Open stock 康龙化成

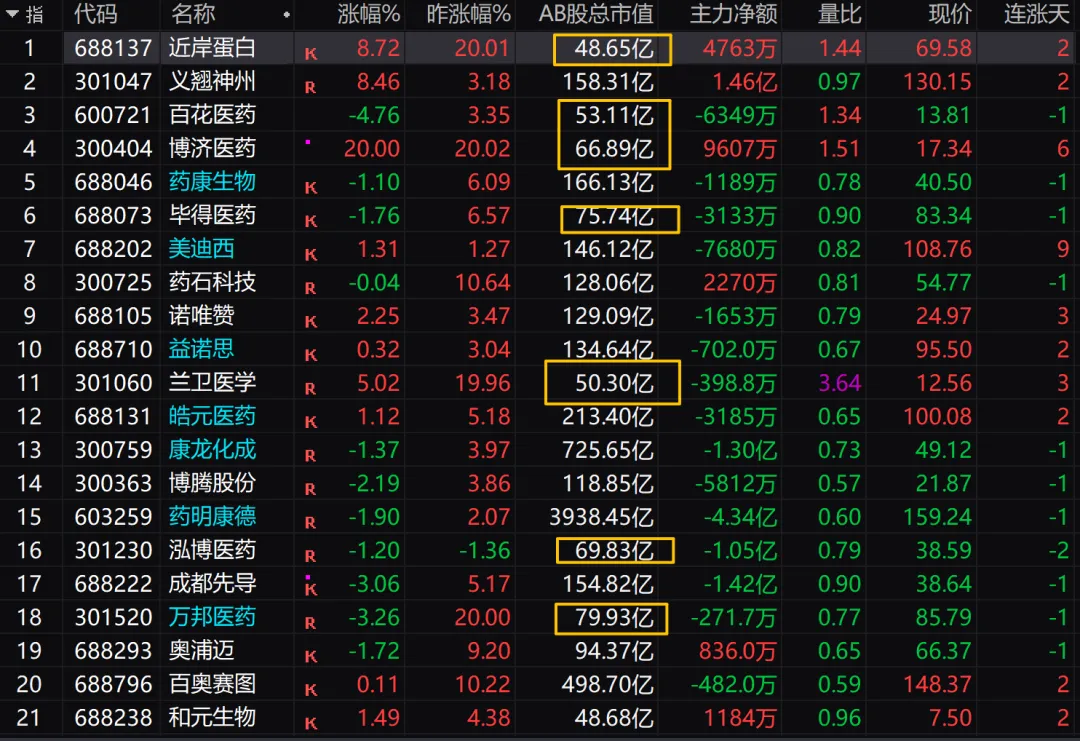[212, 450]
